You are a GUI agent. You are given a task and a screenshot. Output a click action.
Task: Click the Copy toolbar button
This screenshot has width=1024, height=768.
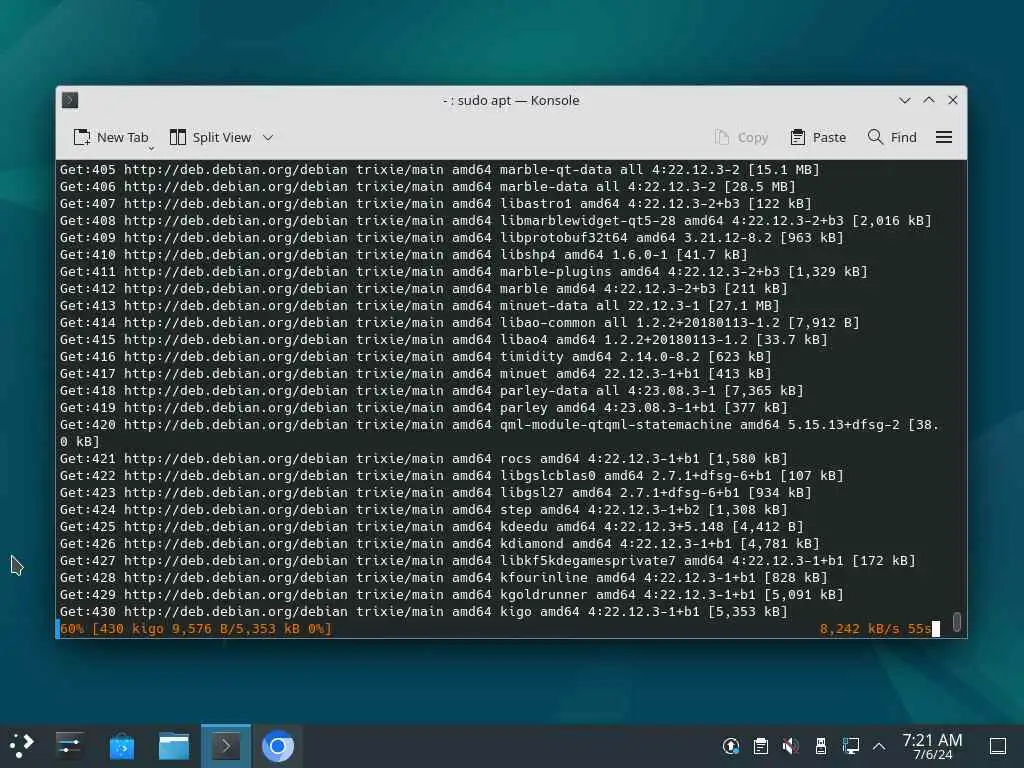[x=741, y=137]
